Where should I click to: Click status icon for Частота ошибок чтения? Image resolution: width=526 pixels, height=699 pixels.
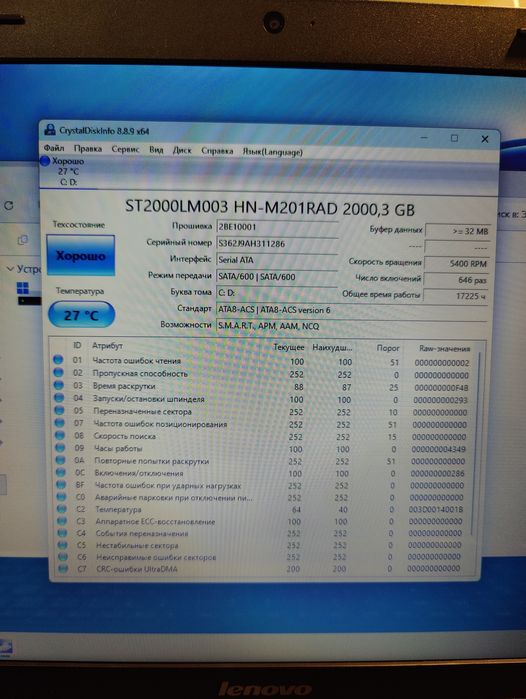point(58,359)
